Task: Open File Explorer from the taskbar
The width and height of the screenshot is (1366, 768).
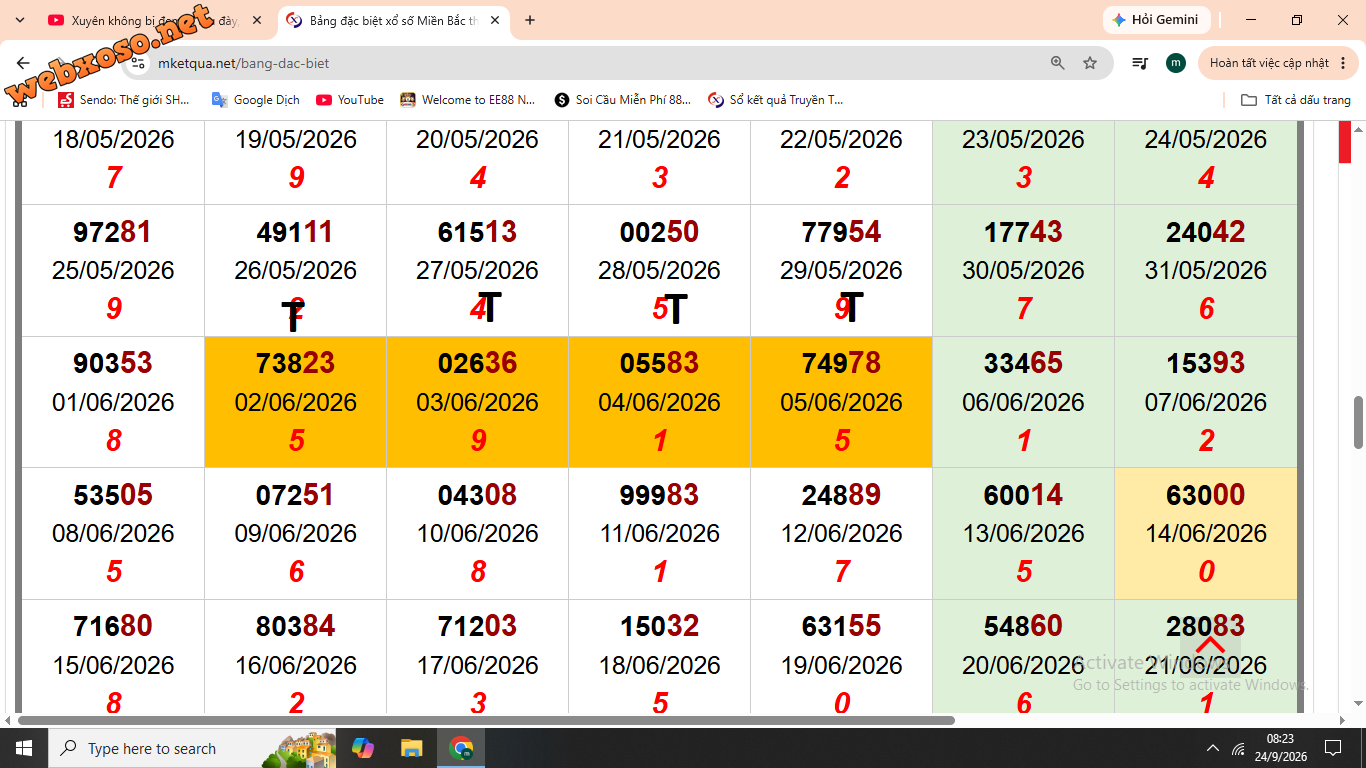Action: click(x=411, y=748)
